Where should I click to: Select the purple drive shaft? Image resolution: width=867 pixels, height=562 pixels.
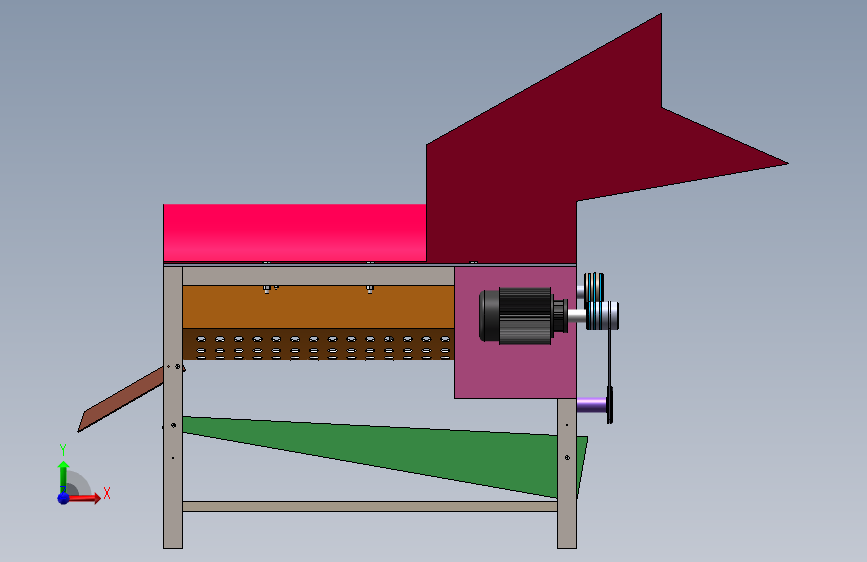(x=592, y=405)
